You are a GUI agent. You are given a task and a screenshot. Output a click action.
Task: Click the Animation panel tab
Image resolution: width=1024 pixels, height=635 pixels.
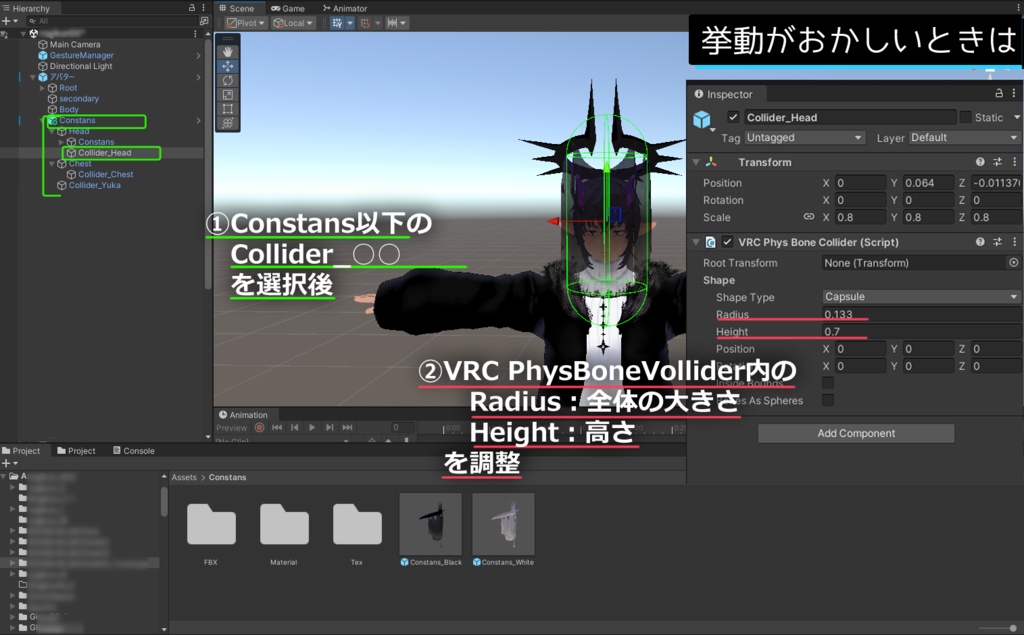[243, 414]
